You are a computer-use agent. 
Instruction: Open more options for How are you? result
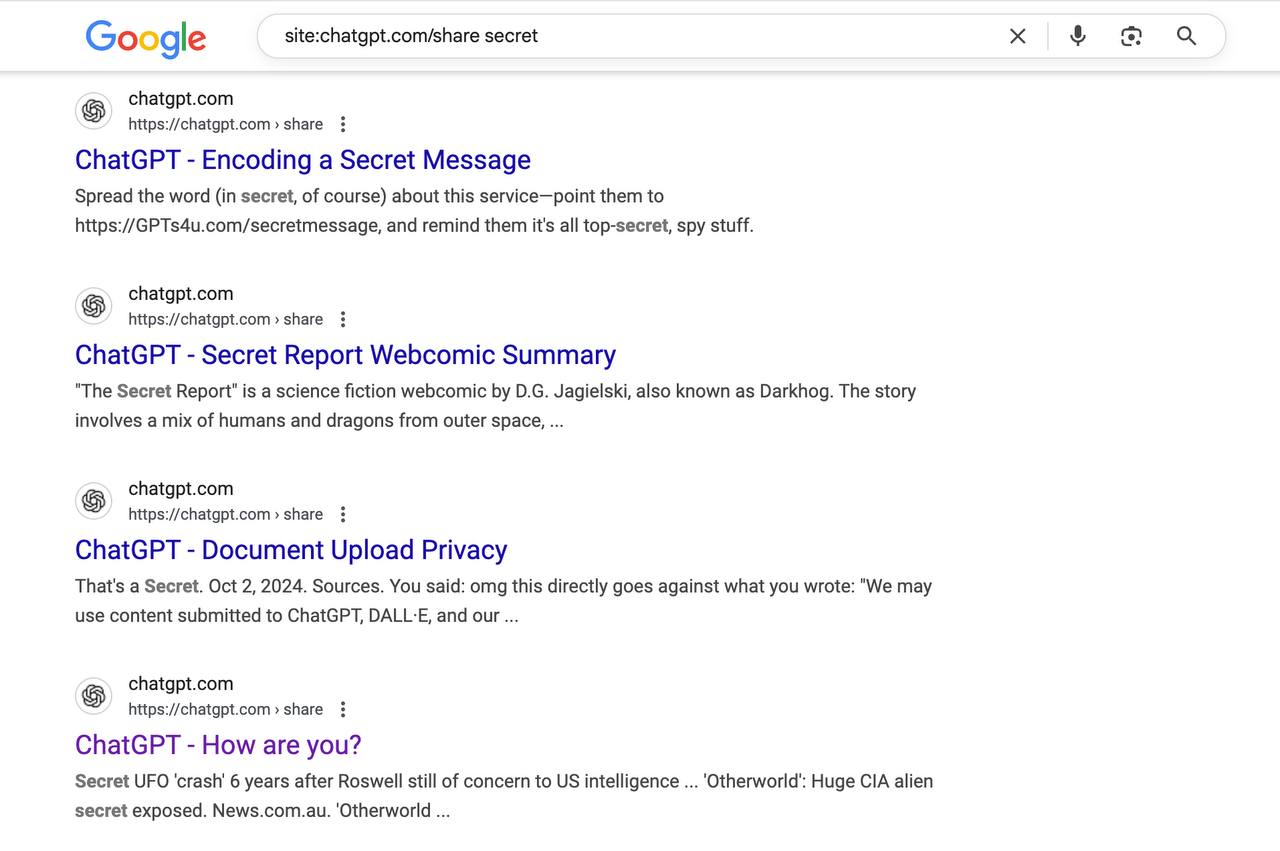pos(343,709)
